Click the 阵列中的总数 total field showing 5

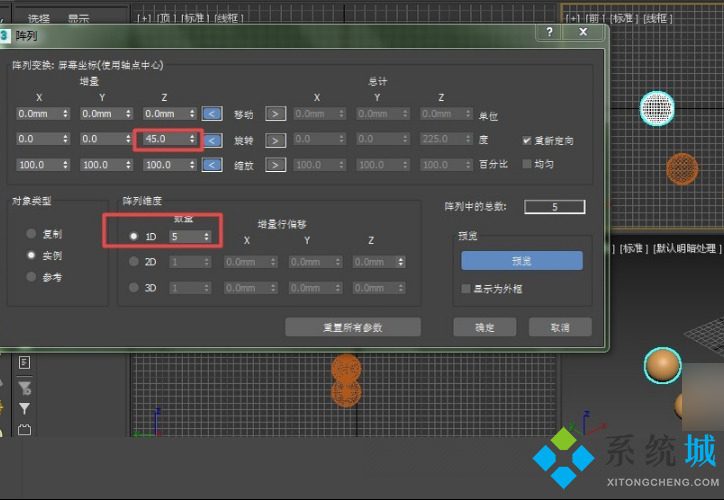(555, 207)
